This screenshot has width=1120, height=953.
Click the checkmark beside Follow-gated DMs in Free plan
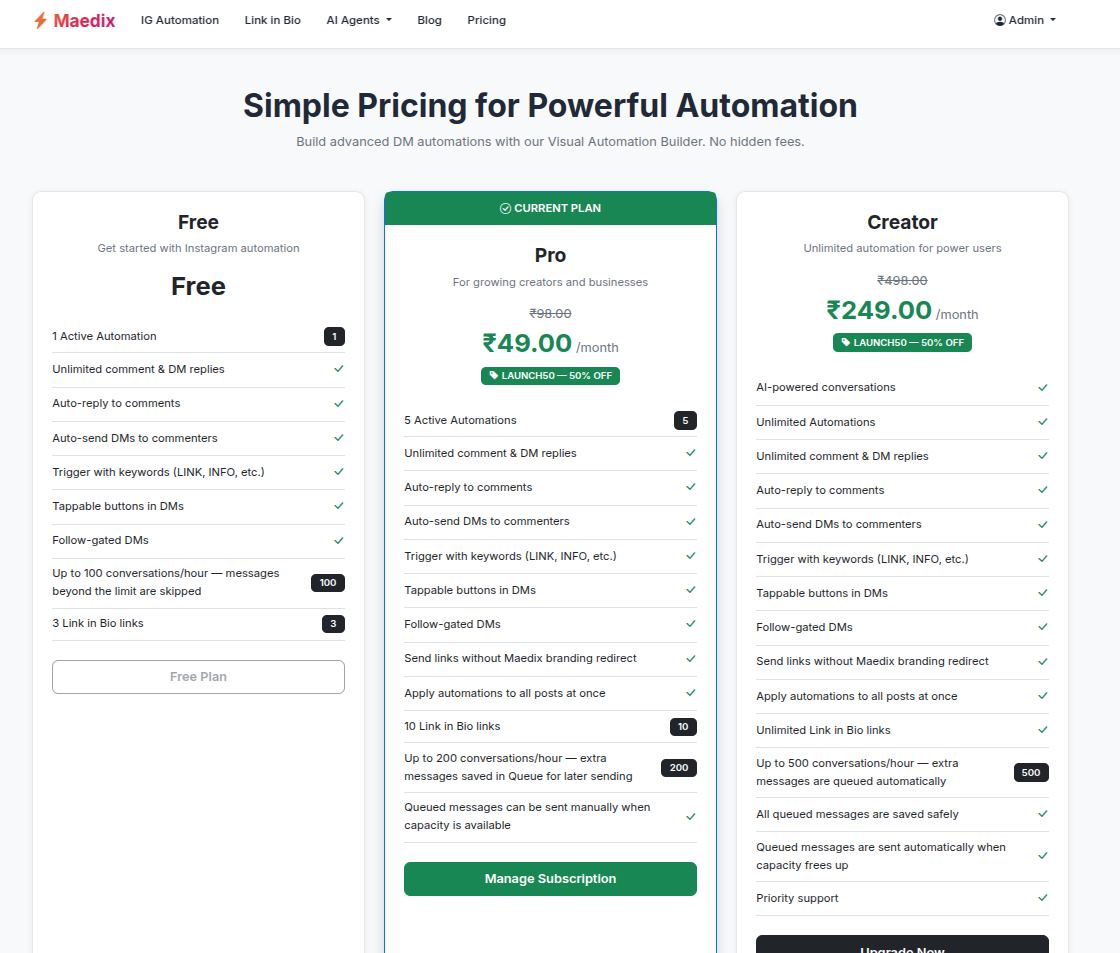[x=338, y=539]
